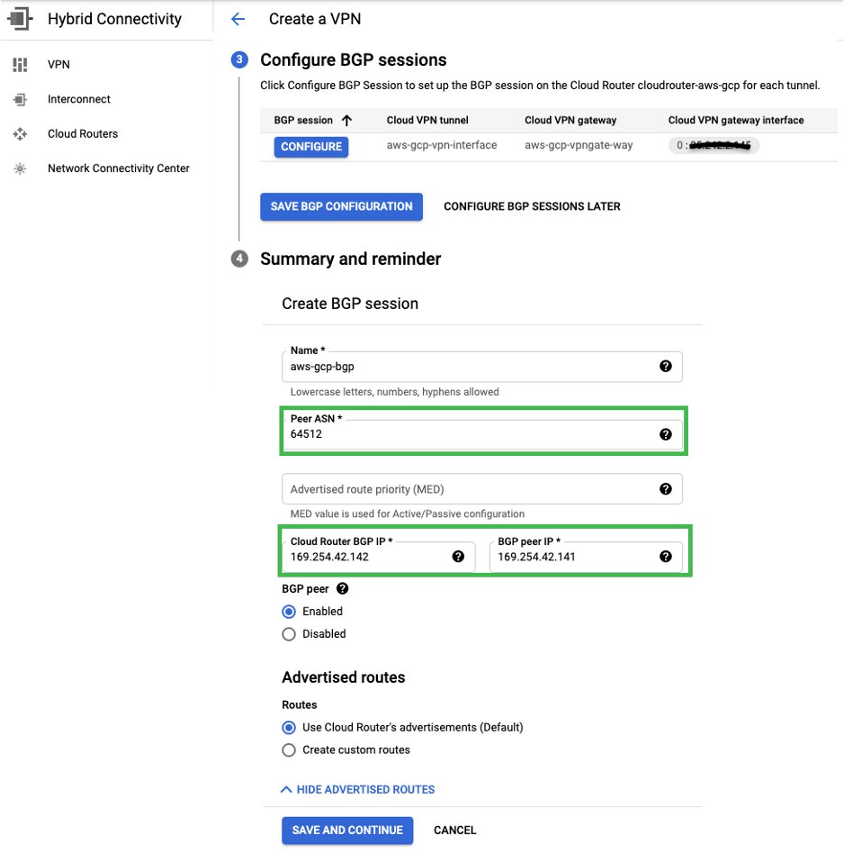Click into the Peer ASN input field

point(470,435)
